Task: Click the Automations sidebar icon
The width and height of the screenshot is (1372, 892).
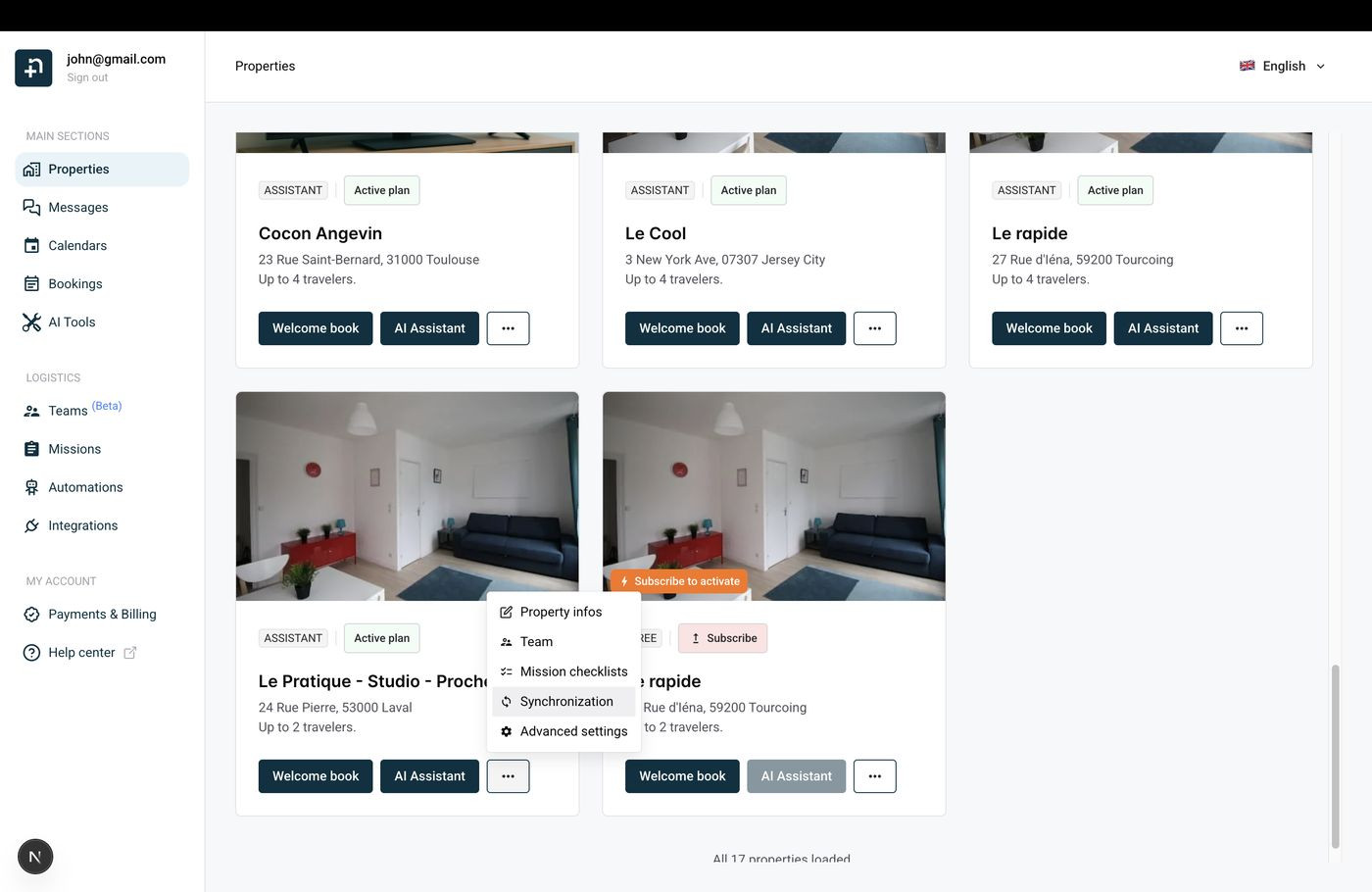Action: (x=31, y=487)
